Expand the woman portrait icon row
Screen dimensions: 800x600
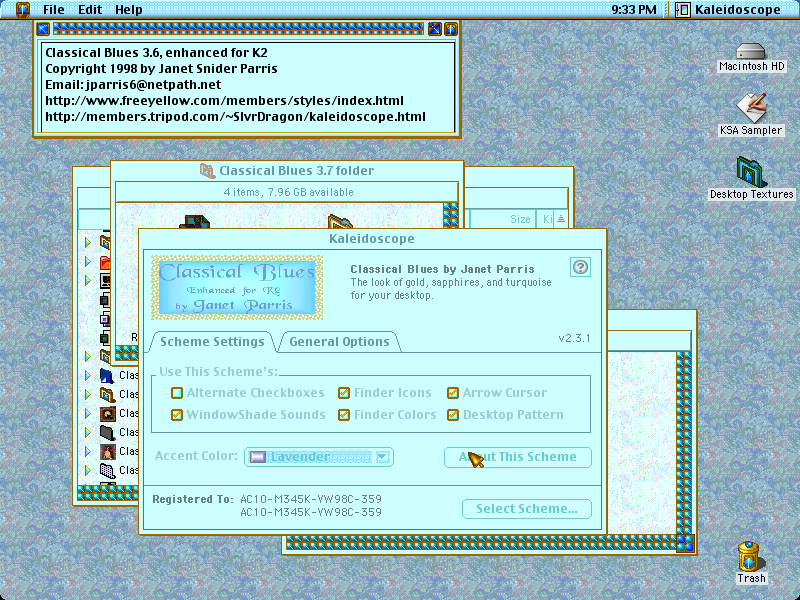point(88,451)
